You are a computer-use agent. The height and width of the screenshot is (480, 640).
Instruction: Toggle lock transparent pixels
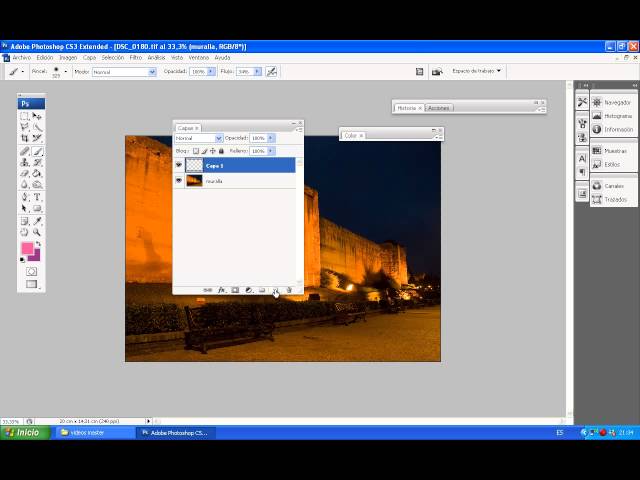pyautogui.click(x=196, y=151)
